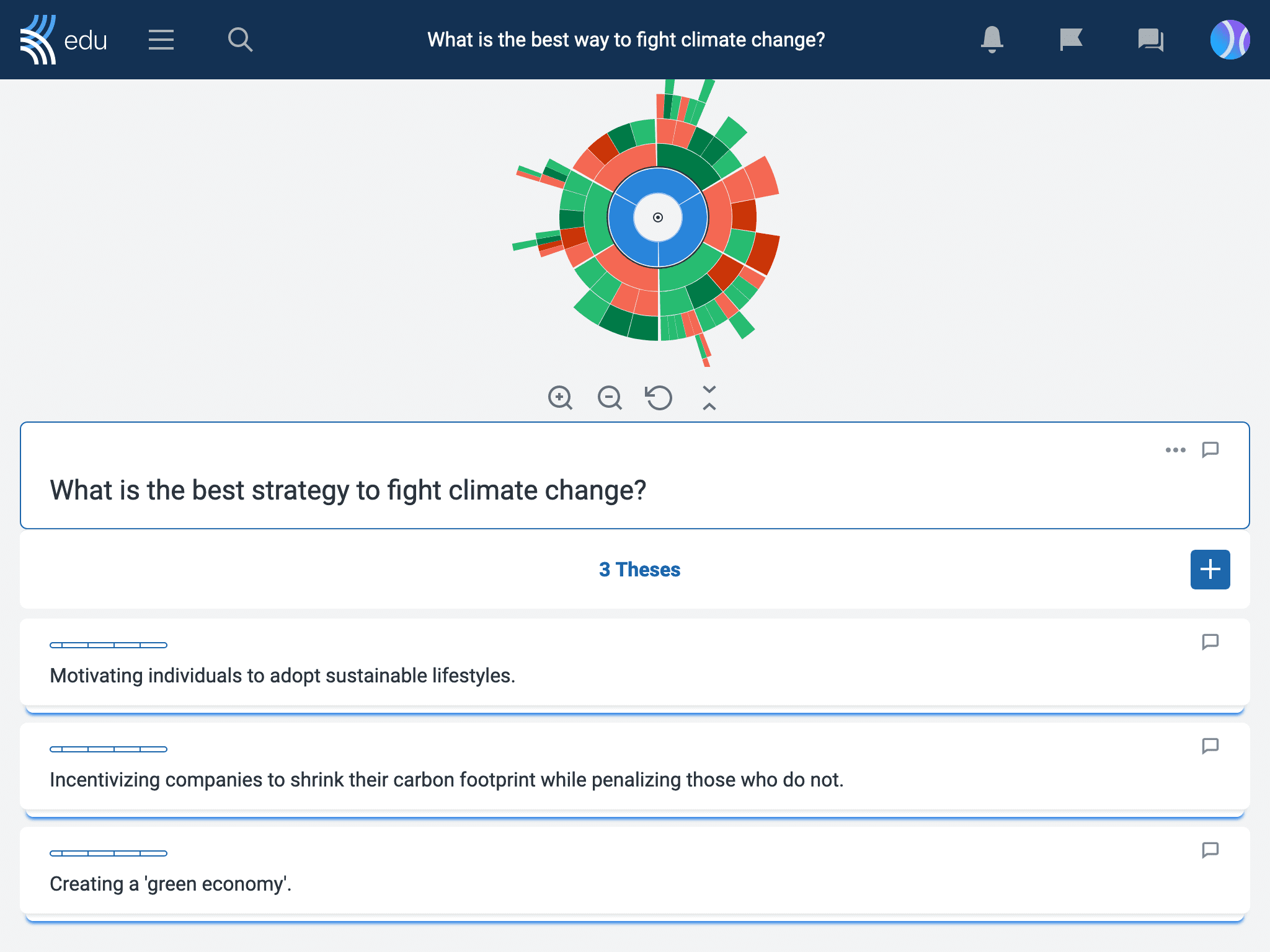This screenshot has width=1270, height=952.
Task: Click impact bar of green economy thesis
Action: tap(109, 853)
